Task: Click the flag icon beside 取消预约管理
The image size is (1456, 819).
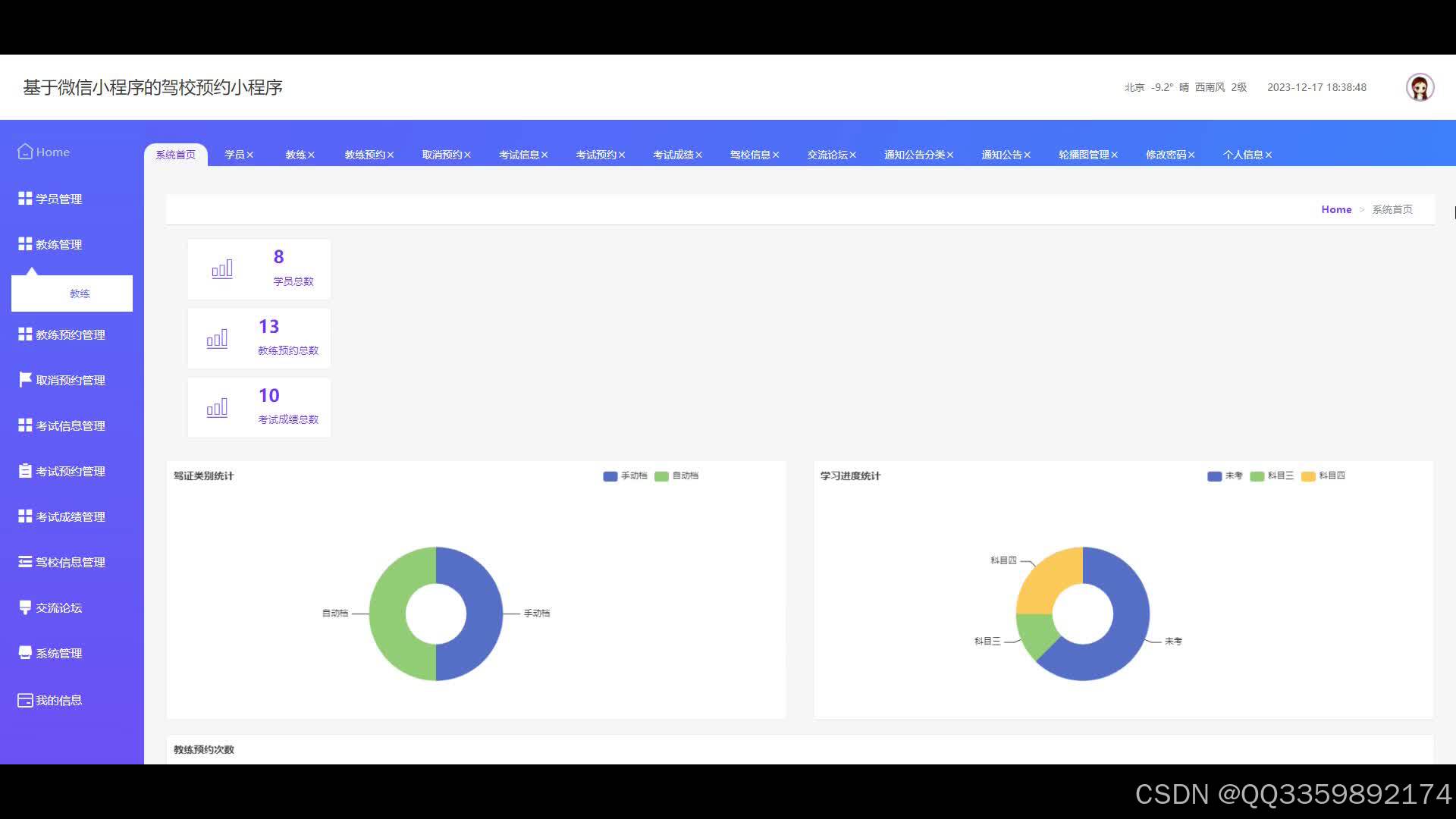Action: pos(25,379)
